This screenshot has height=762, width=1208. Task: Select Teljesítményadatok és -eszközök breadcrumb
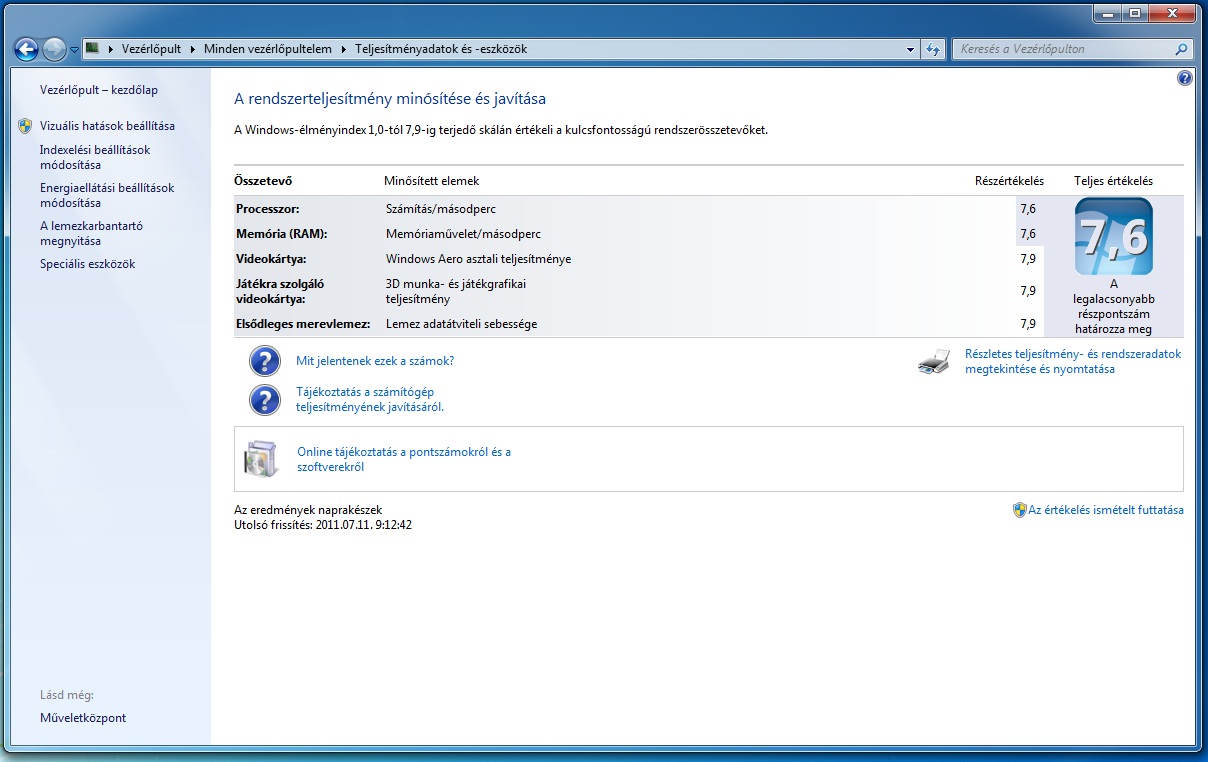[x=441, y=48]
